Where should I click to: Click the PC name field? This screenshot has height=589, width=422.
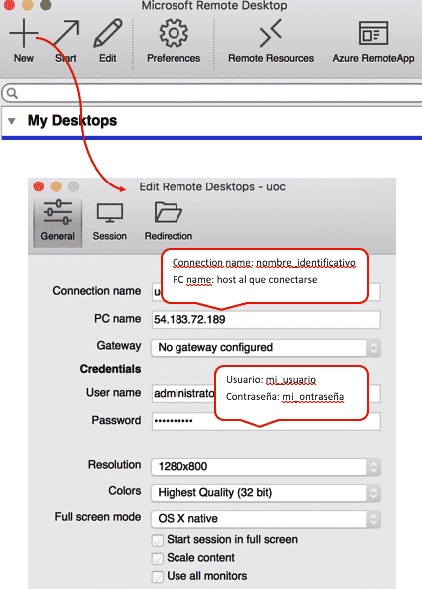(x=266, y=320)
